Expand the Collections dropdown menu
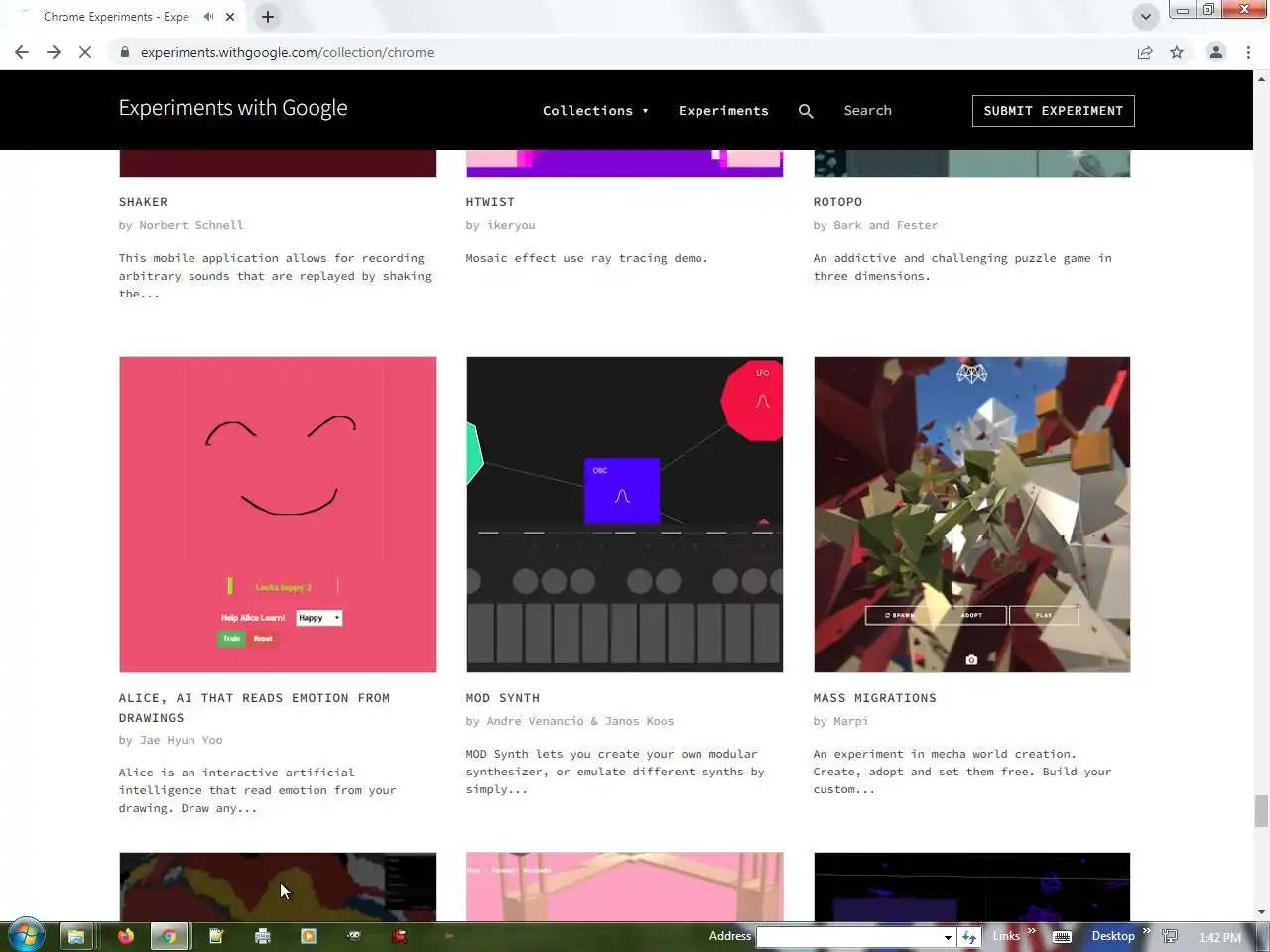Screen dimensions: 1270x952 [595, 111]
